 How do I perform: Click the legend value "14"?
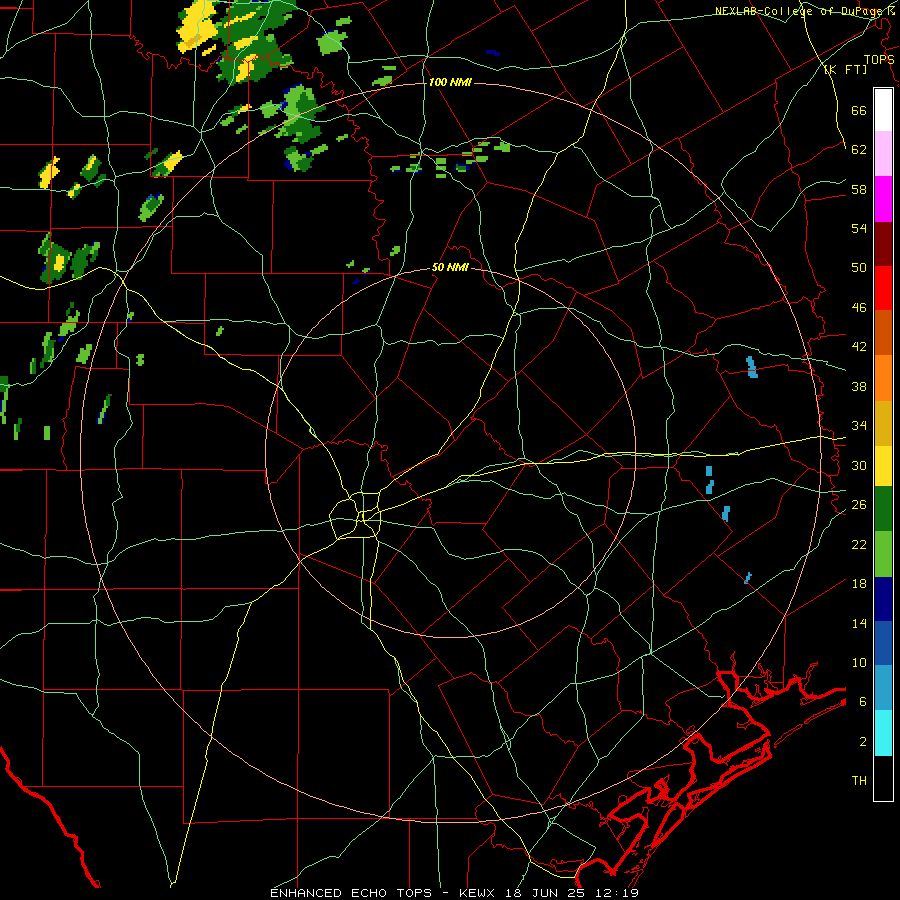pos(859,623)
